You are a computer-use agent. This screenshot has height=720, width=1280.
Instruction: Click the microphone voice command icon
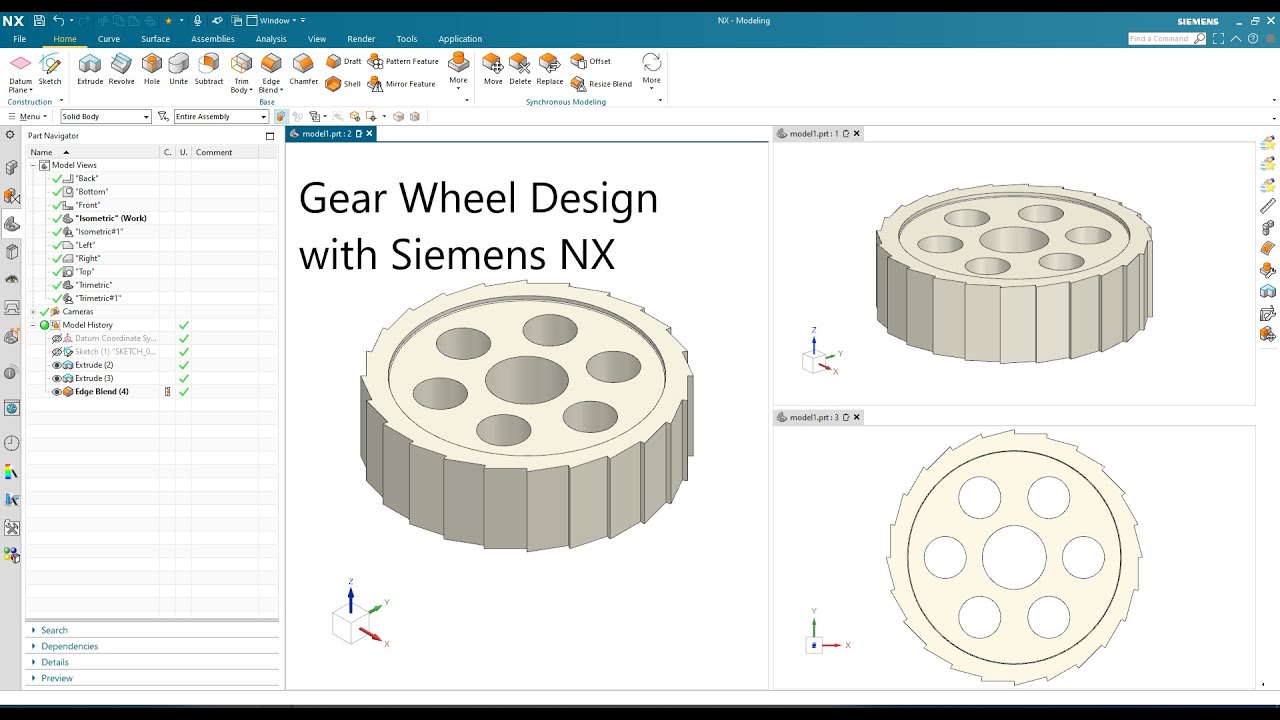click(198, 20)
